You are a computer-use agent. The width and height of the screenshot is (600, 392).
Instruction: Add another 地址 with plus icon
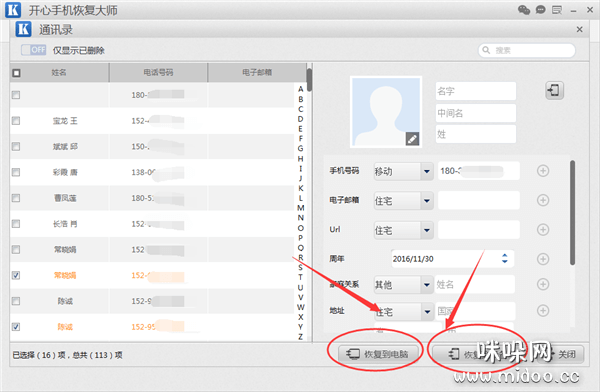[x=543, y=310]
